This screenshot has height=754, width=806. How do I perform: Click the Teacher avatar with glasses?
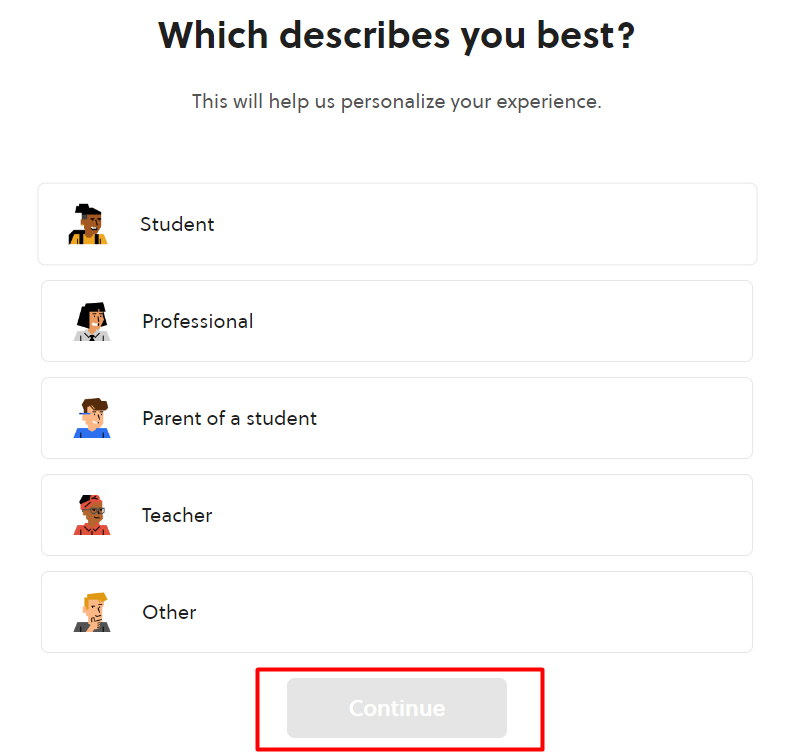(x=91, y=516)
